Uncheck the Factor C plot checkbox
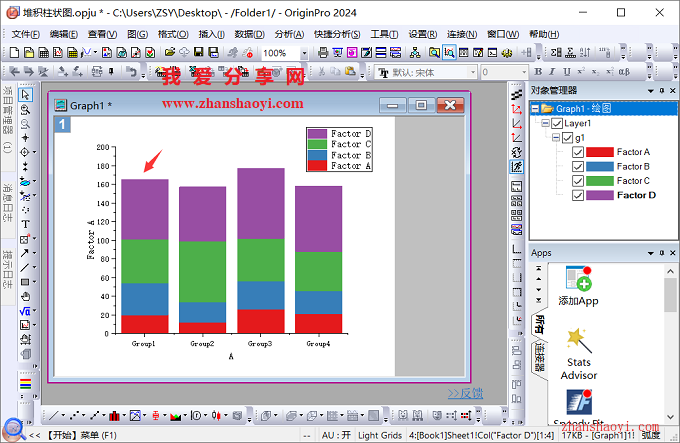 tap(578, 181)
